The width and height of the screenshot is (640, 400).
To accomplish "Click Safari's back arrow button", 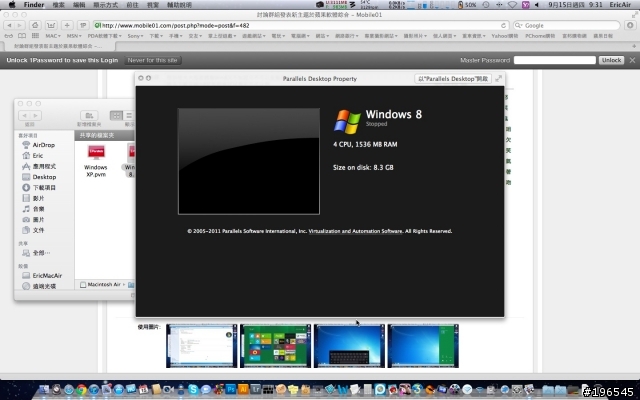I will (x=9, y=25).
